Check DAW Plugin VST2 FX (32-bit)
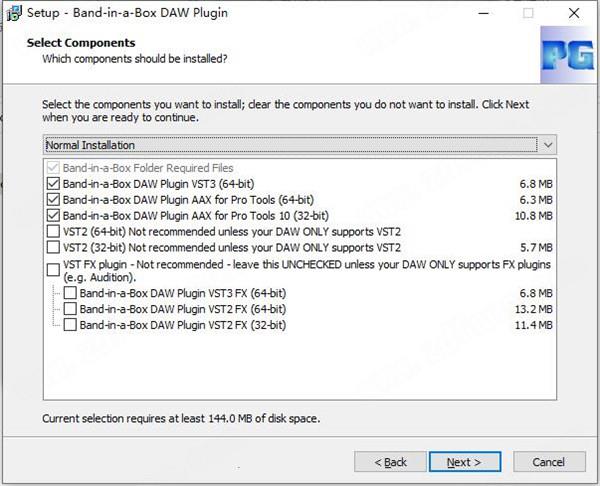The height and width of the screenshot is (486, 600). (70, 325)
